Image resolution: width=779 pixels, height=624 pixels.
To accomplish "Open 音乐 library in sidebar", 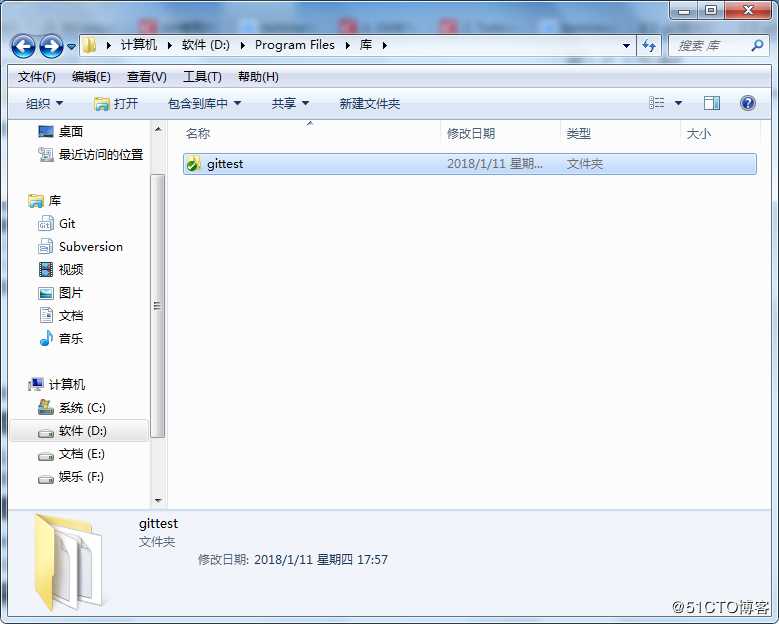I will [60, 338].
